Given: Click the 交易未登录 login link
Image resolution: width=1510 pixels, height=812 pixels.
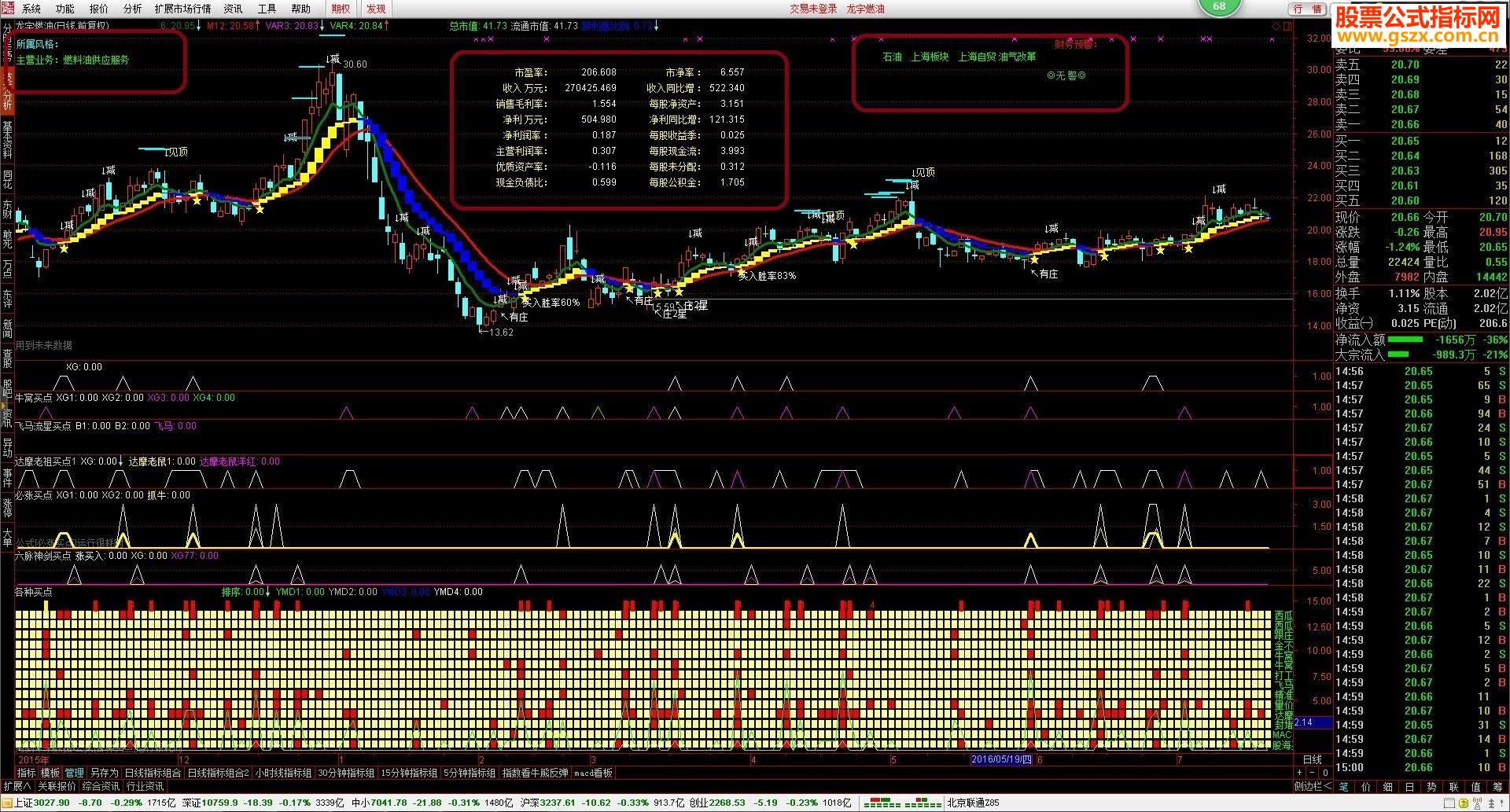Looking at the screenshot, I should (813, 9).
